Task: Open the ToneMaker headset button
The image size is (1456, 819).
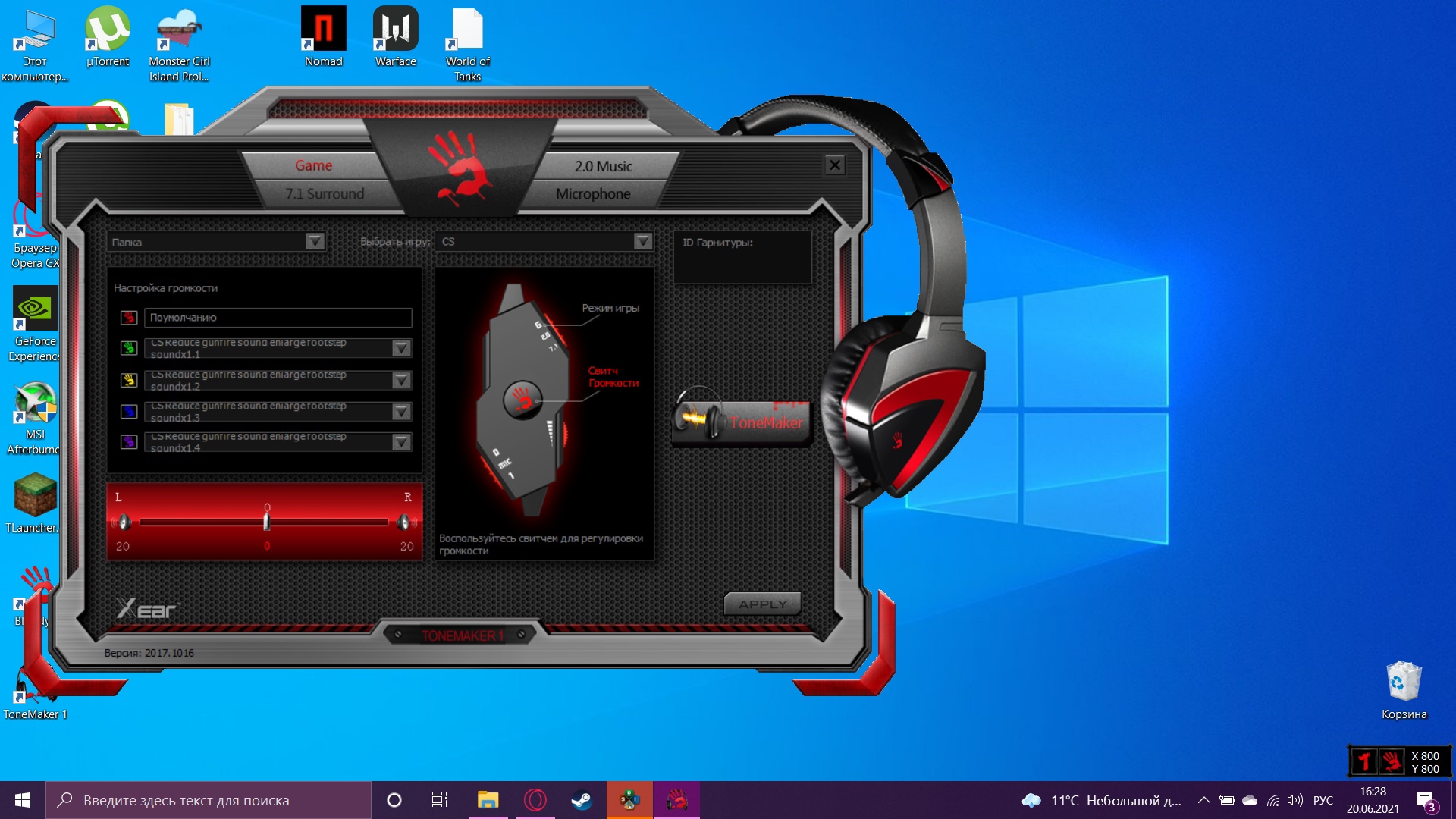Action: click(742, 422)
